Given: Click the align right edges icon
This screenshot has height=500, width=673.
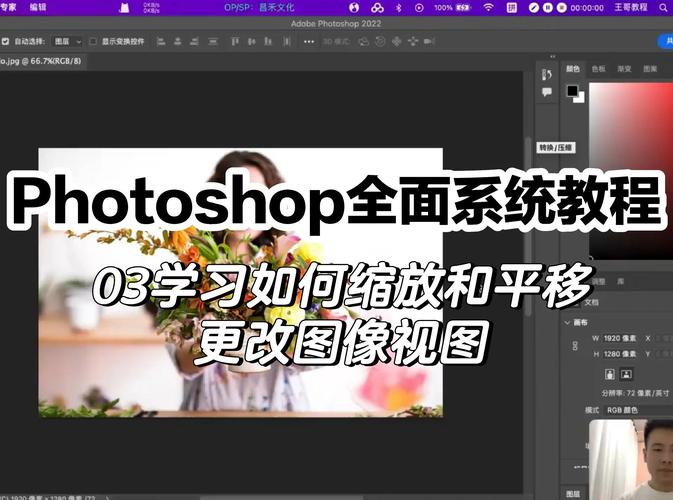Looking at the screenshot, I should point(194,41).
